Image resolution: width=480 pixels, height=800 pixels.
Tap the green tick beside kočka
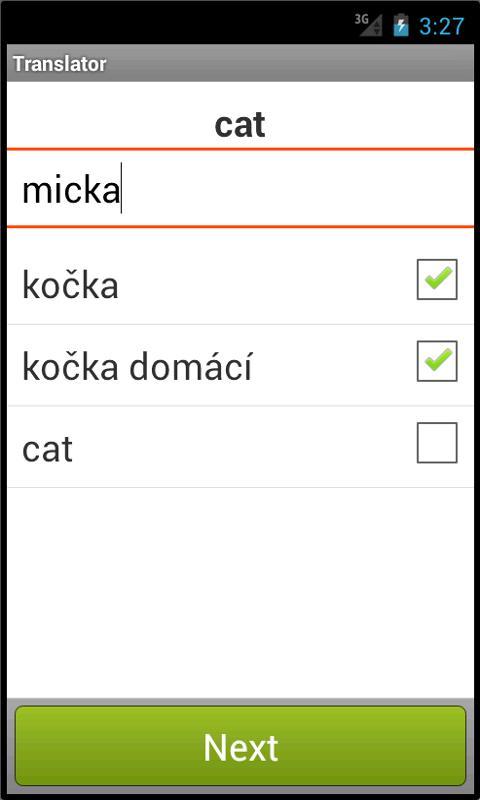(x=438, y=279)
